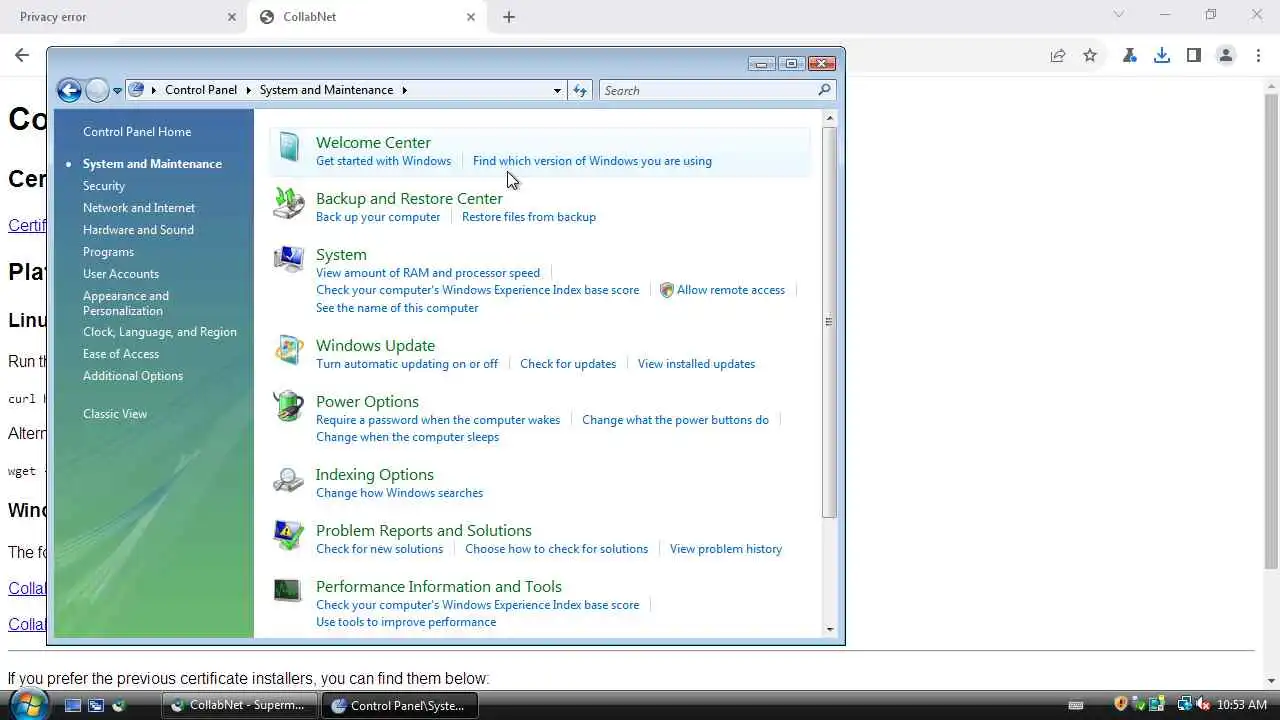Click the Performance Information and Tools icon
This screenshot has width=1280, height=720.
(x=288, y=591)
